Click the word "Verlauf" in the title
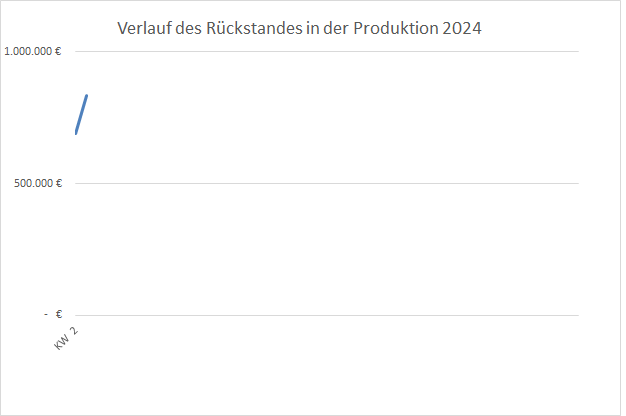 (148, 29)
